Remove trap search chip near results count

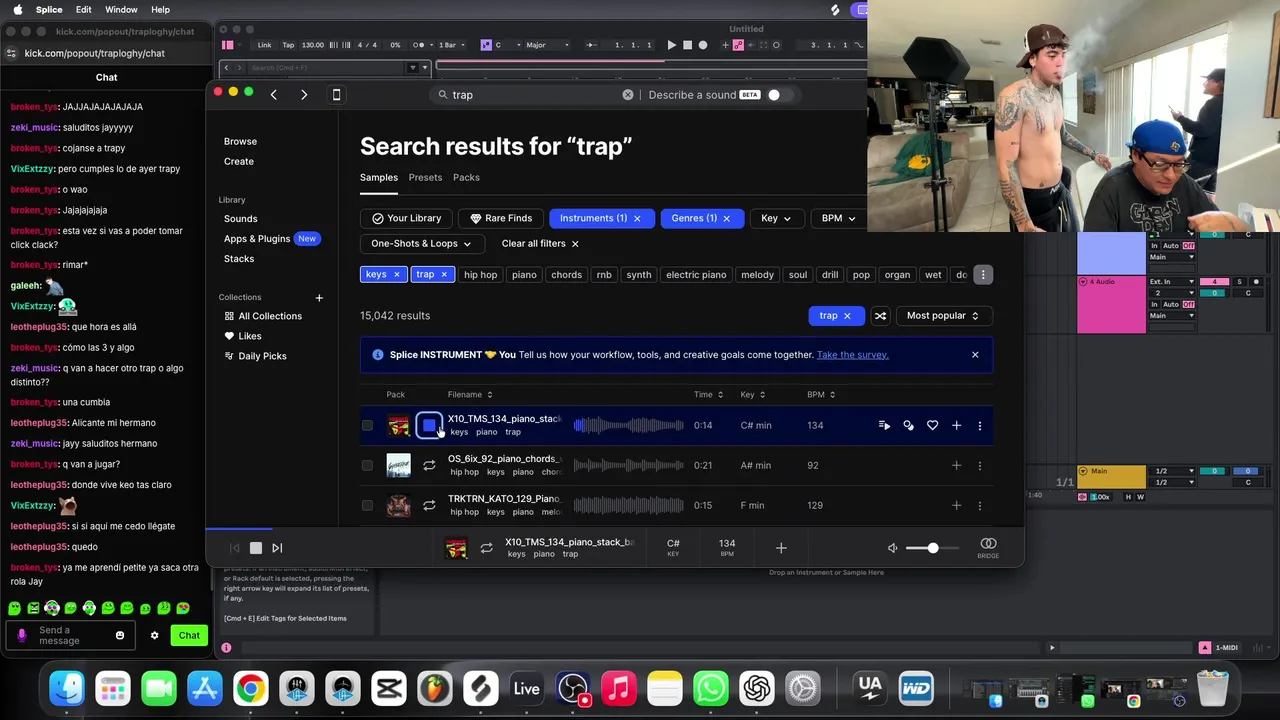point(847,316)
